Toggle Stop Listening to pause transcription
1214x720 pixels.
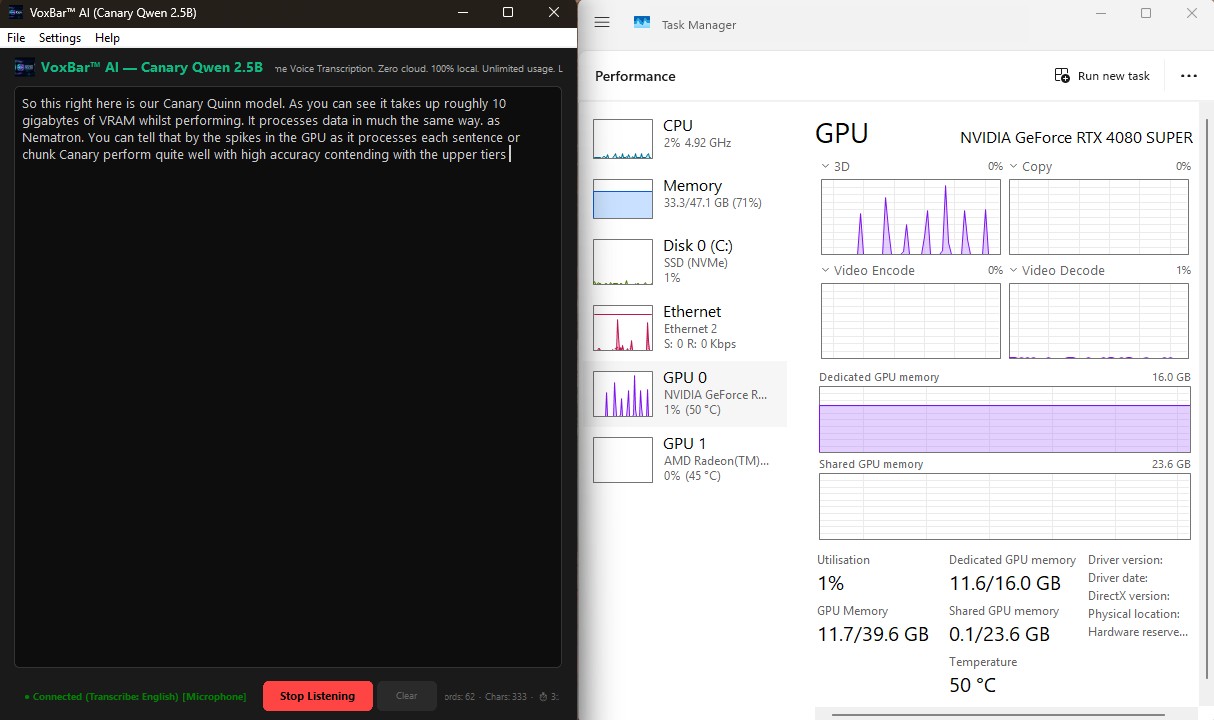(317, 695)
